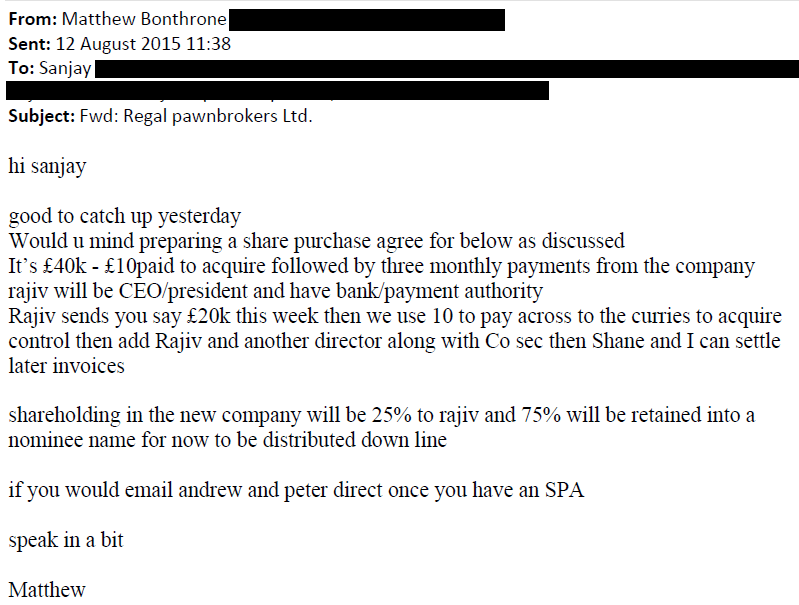Click the sent date 12 August 2015
The image size is (799, 605).
click(x=128, y=44)
